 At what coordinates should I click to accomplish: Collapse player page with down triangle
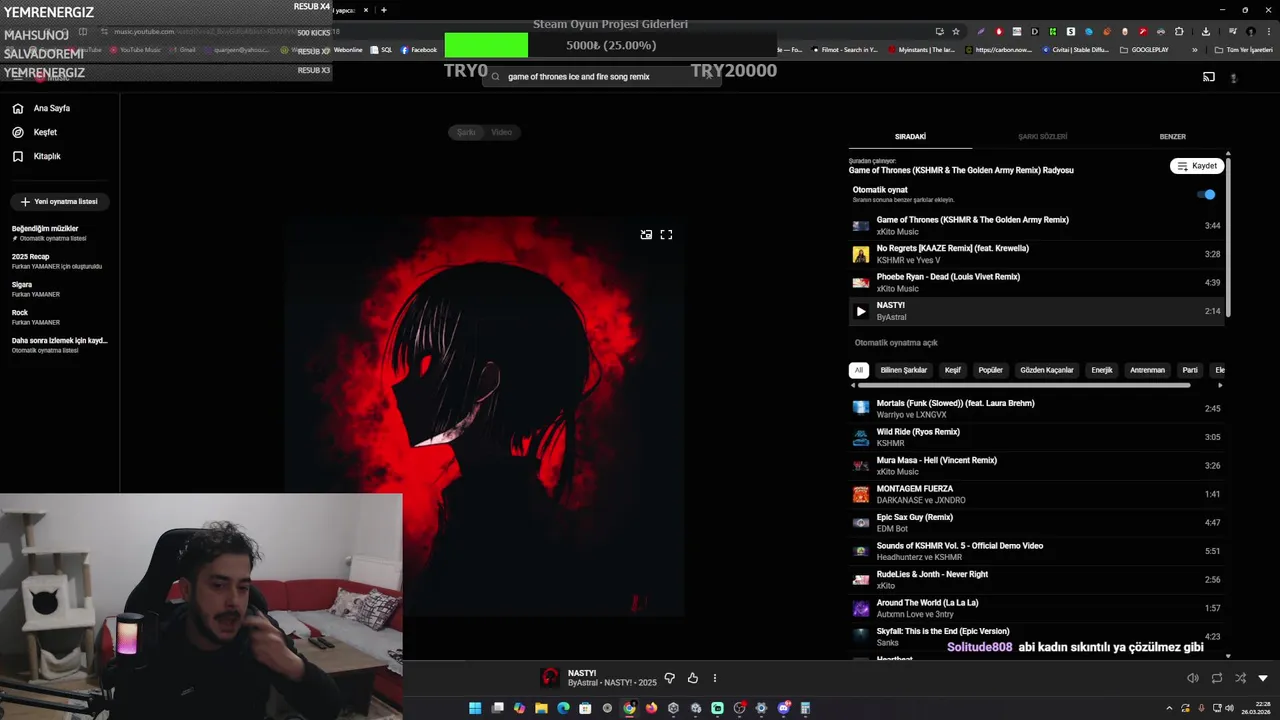[1263, 678]
